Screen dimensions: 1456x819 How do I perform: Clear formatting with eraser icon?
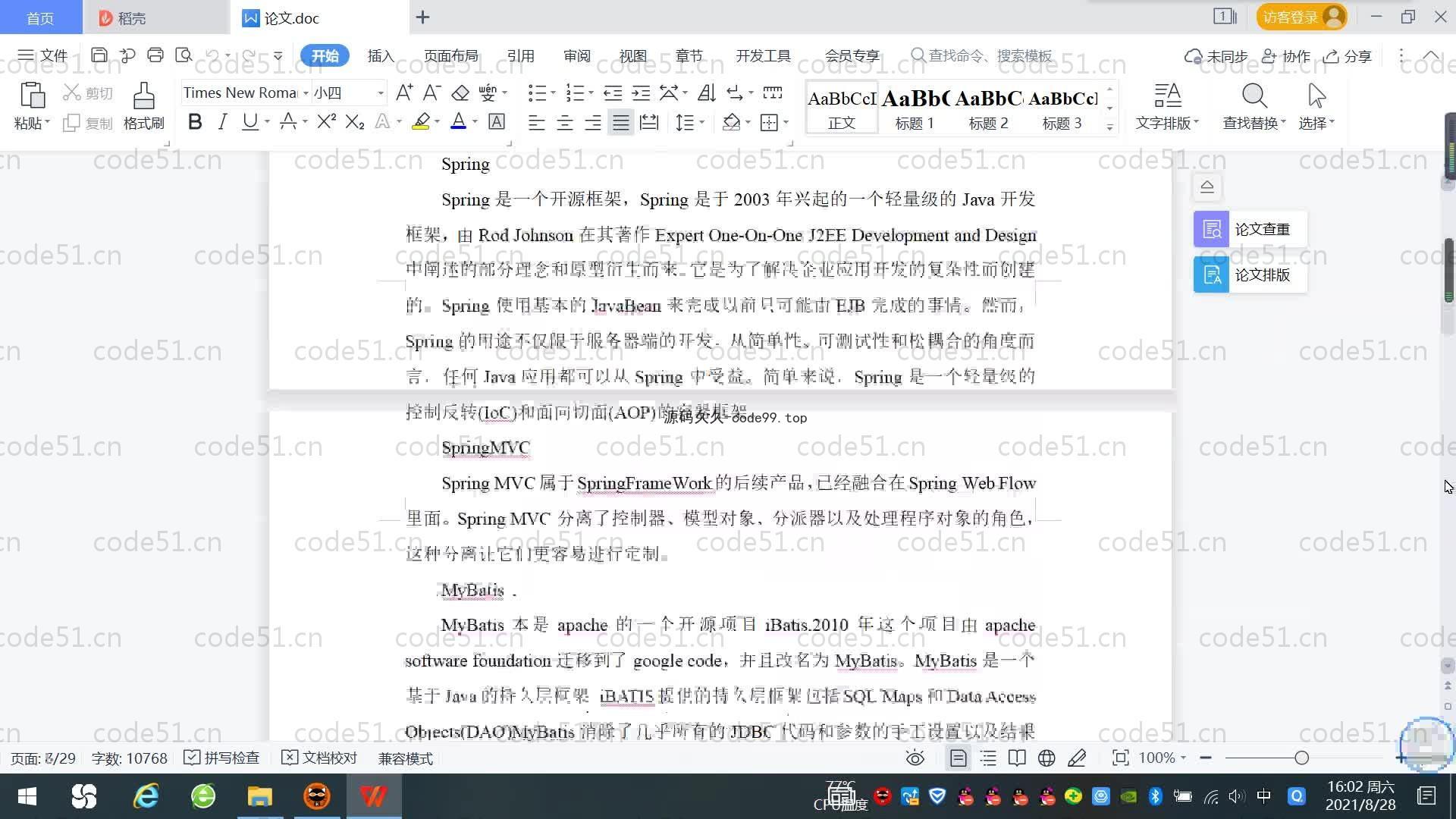tap(460, 93)
